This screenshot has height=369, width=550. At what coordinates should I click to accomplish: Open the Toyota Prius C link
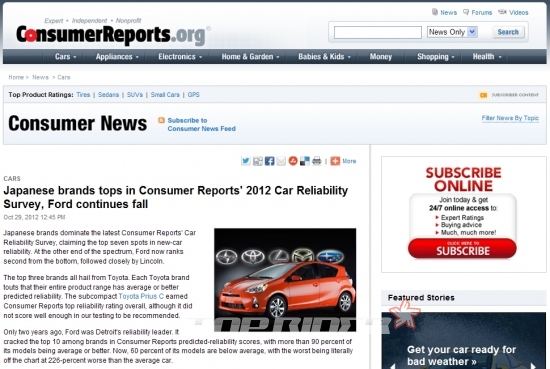point(141,296)
